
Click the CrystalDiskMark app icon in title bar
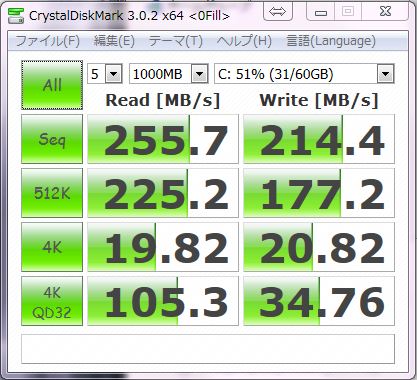click(16, 16)
